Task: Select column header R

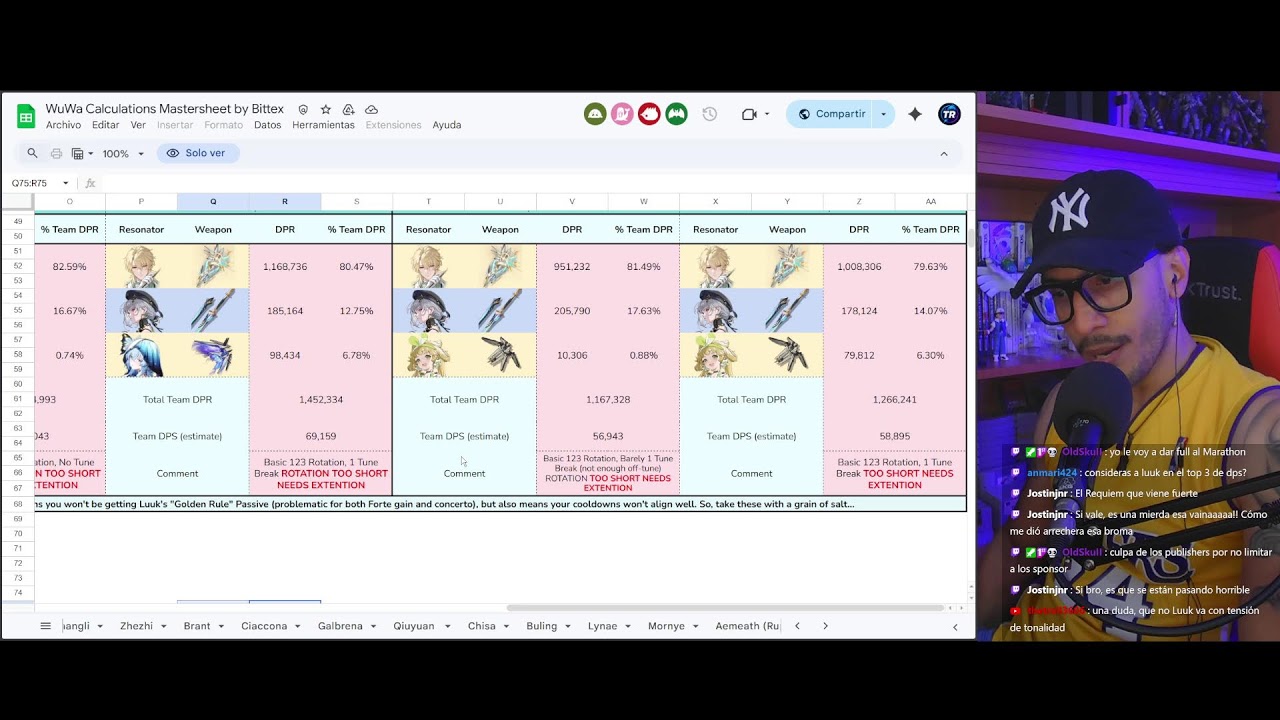Action: tap(284, 201)
